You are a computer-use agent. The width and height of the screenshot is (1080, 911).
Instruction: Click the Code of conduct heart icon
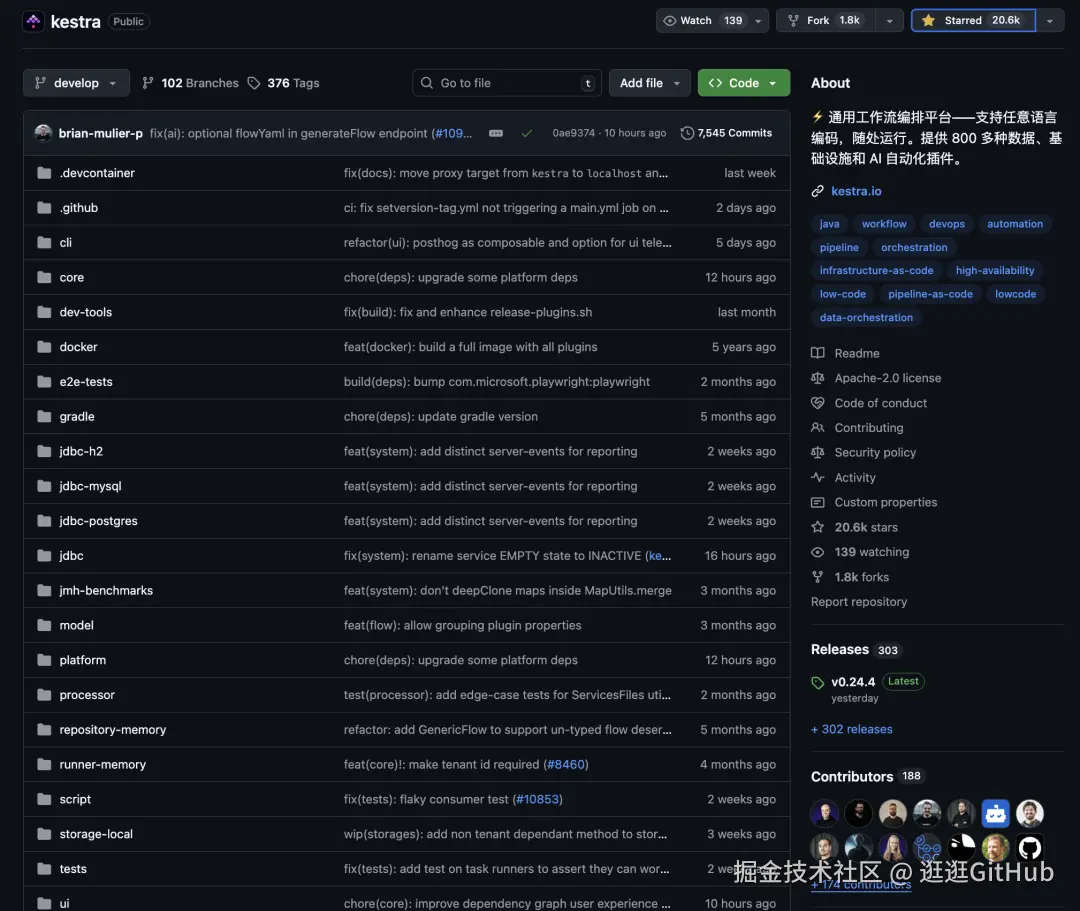(818, 403)
